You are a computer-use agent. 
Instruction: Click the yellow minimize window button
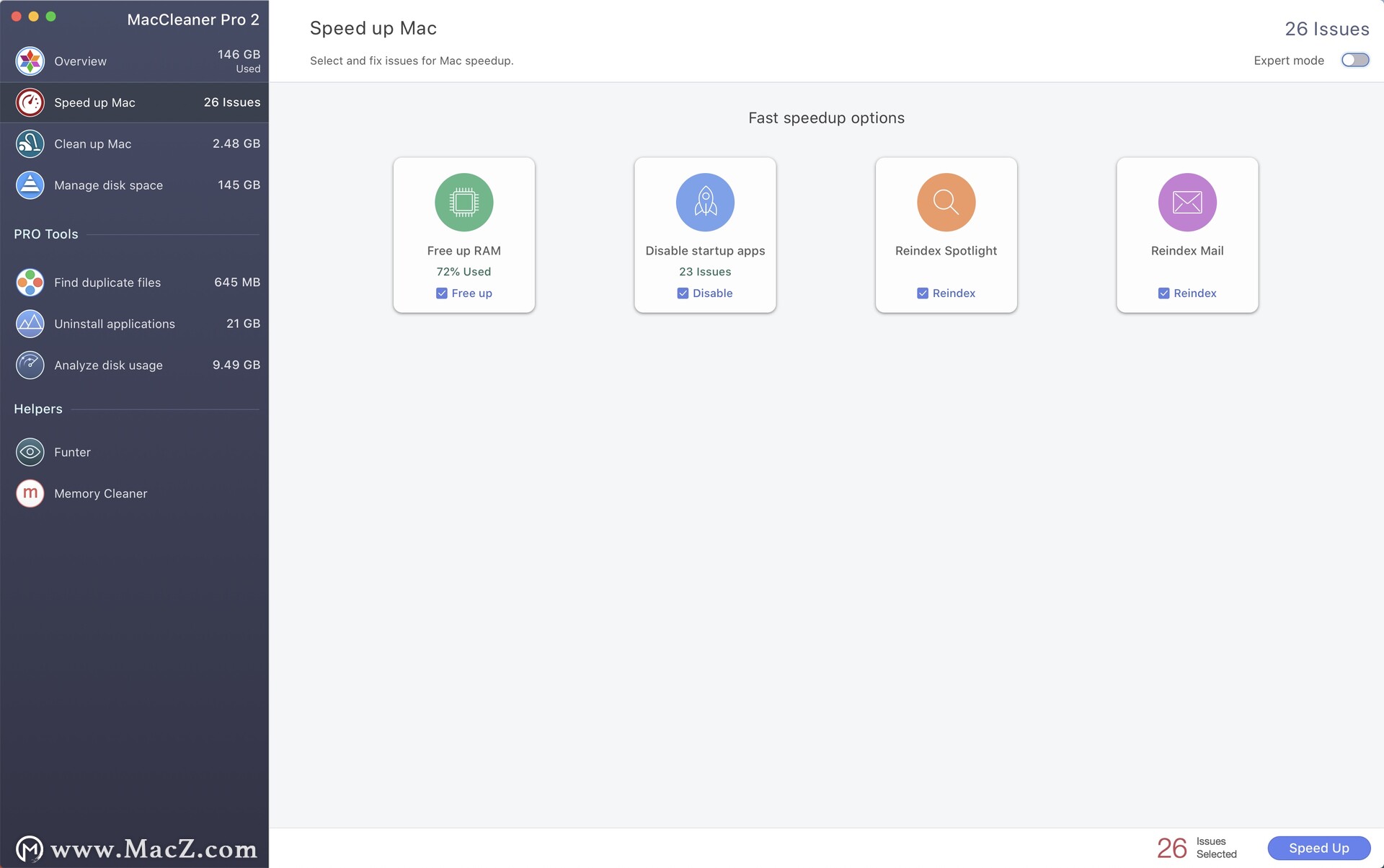[33, 16]
